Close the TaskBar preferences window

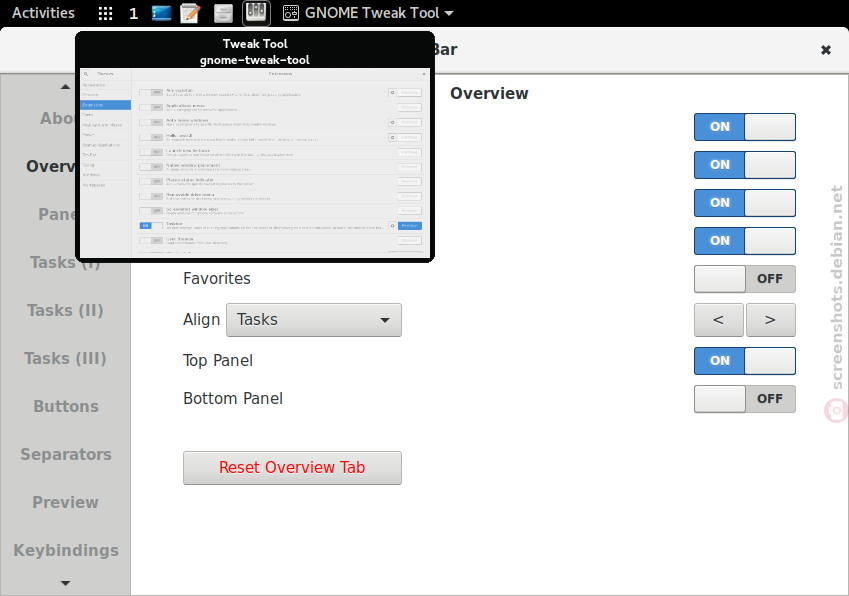(x=826, y=50)
